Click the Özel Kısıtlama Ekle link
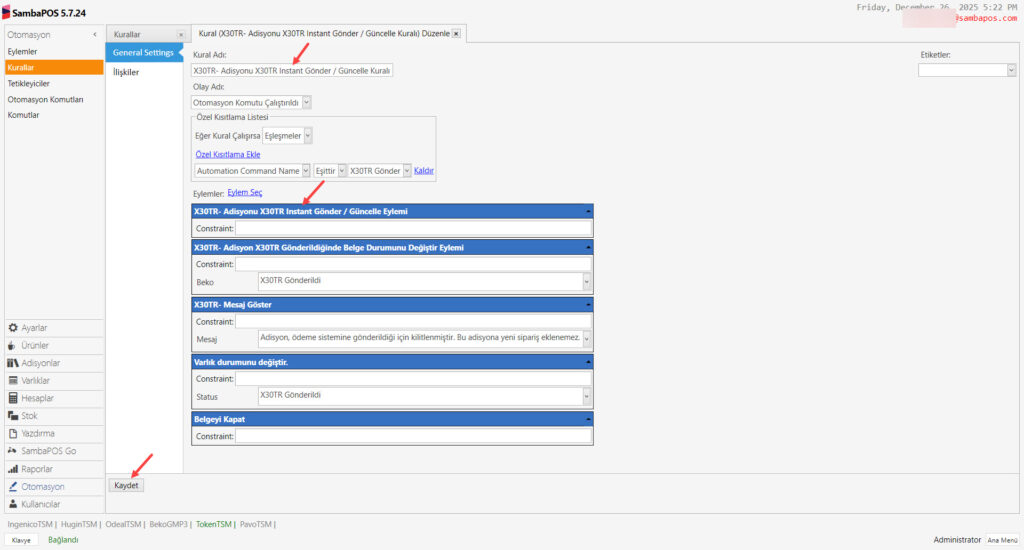Screen dimensions: 1024x550 coord(227,155)
